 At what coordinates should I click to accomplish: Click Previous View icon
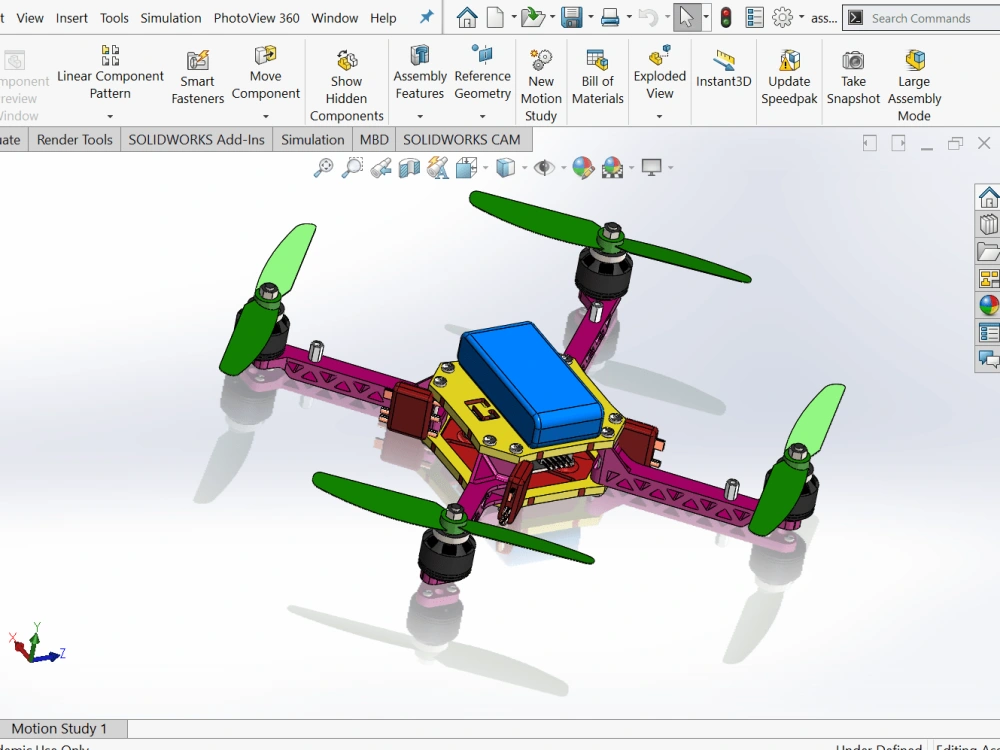pyautogui.click(x=381, y=168)
